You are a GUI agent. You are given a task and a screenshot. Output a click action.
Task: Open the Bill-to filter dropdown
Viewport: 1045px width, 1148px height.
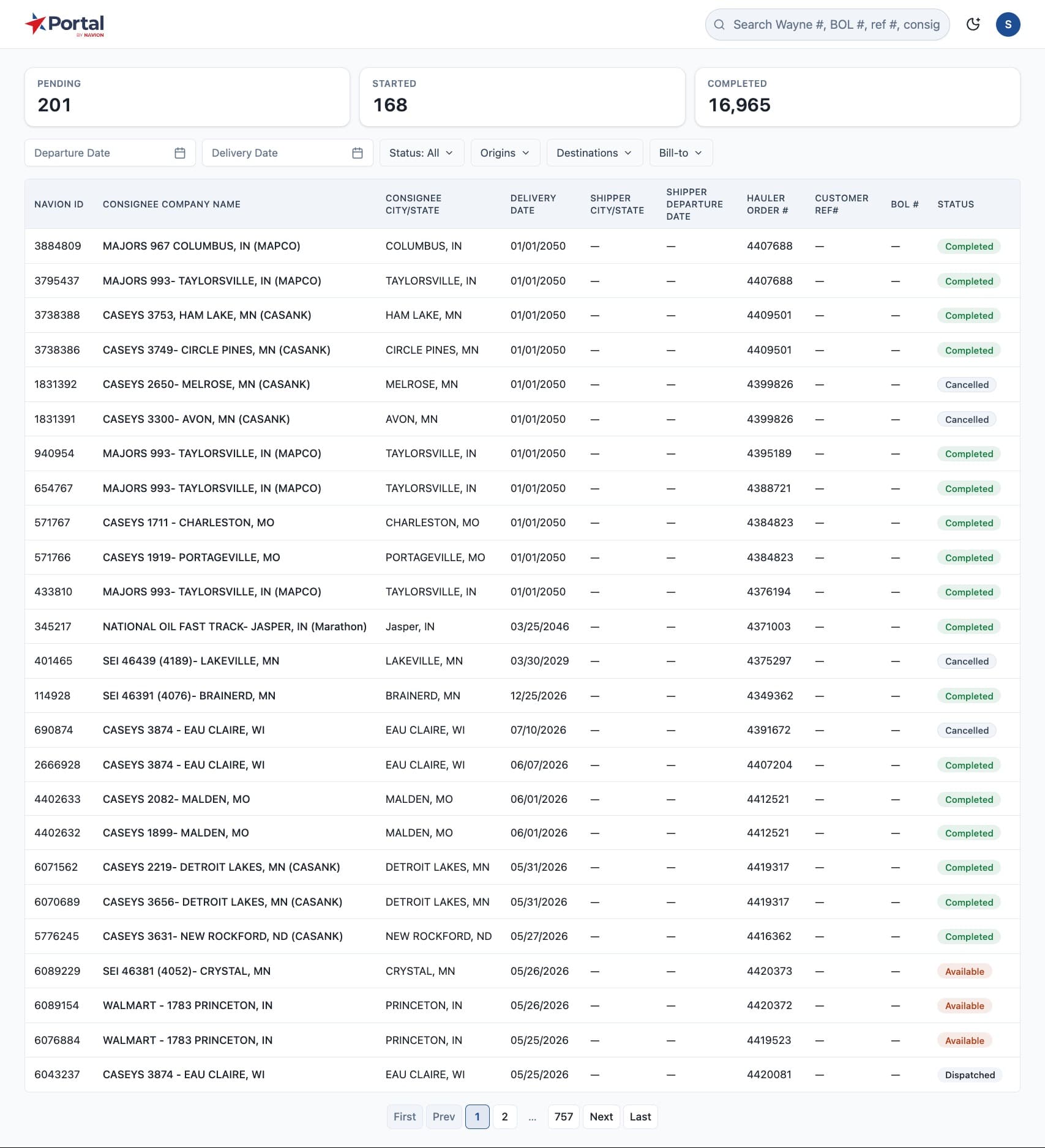click(681, 153)
